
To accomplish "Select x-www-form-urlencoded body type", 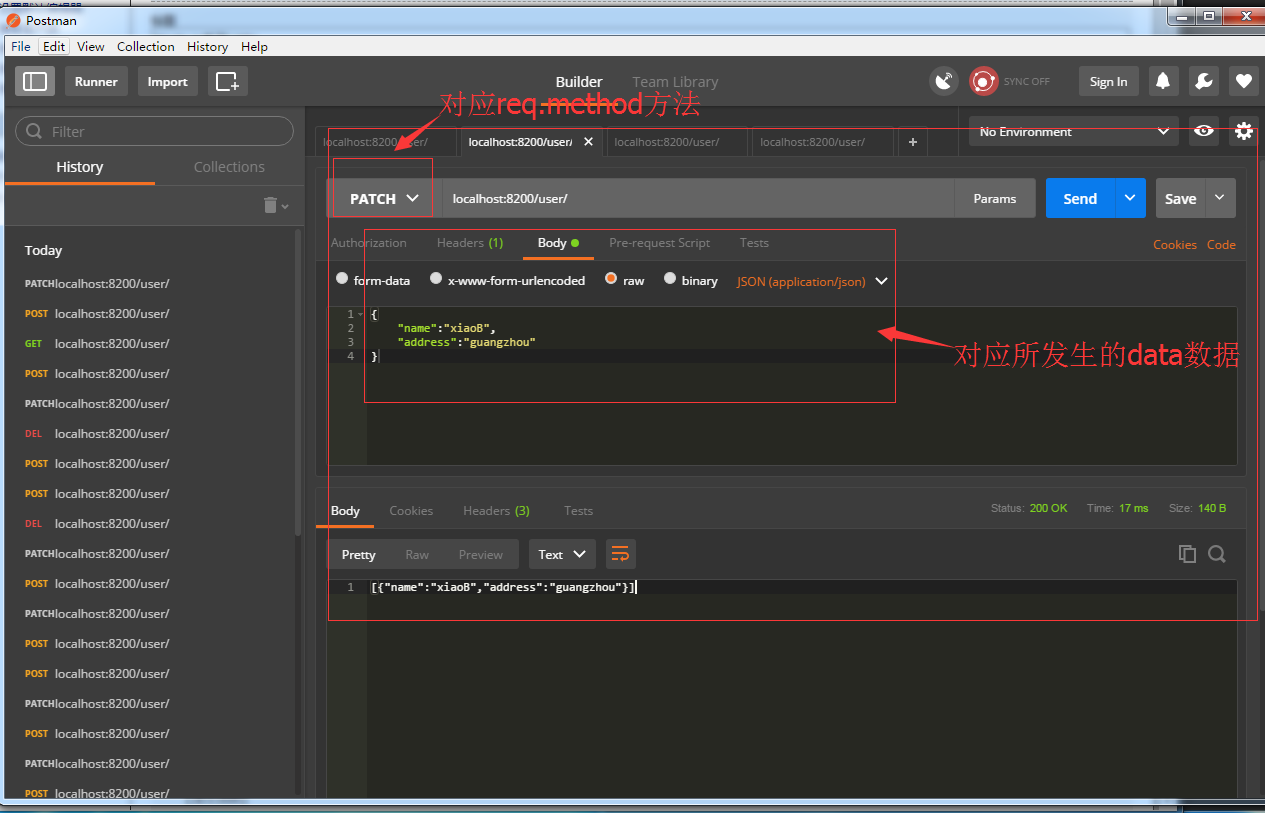I will 436,279.
